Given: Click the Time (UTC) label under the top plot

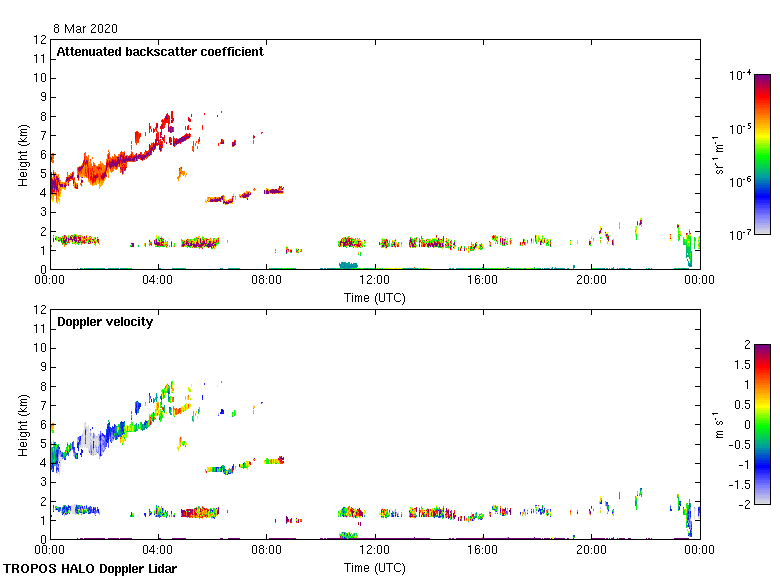Looking at the screenshot, I should [374, 297].
